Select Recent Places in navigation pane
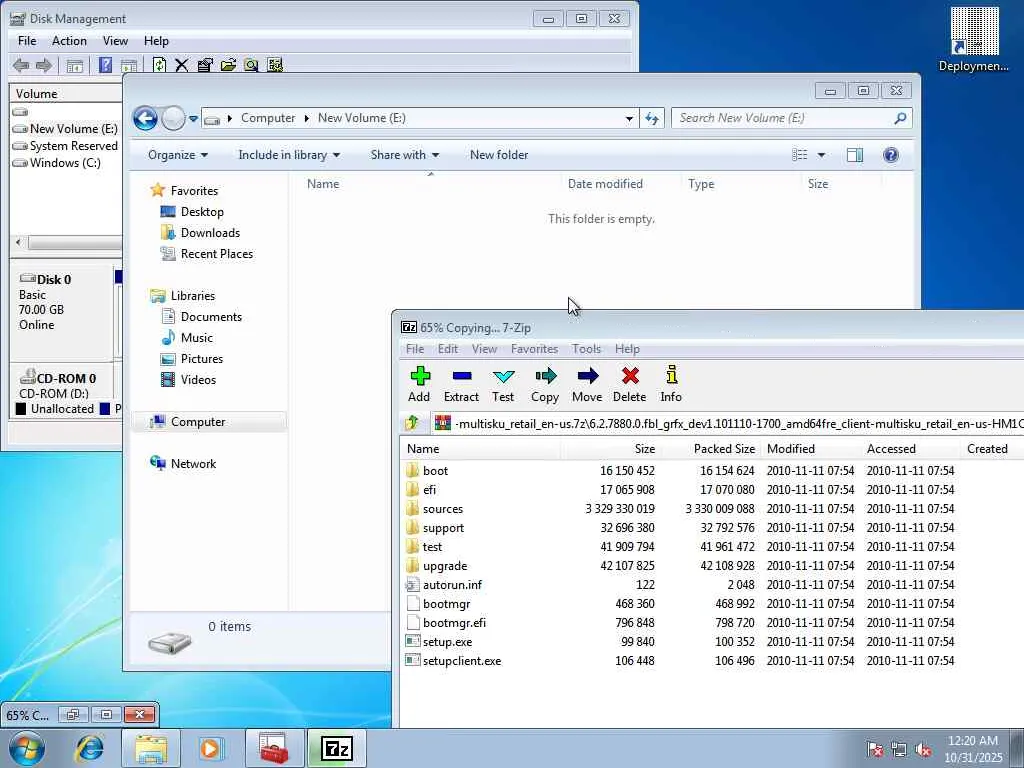This screenshot has height=768, width=1024. coord(216,253)
